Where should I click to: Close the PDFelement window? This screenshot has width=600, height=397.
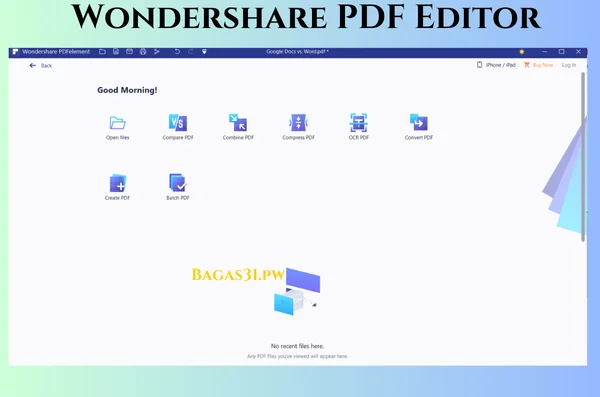click(579, 52)
